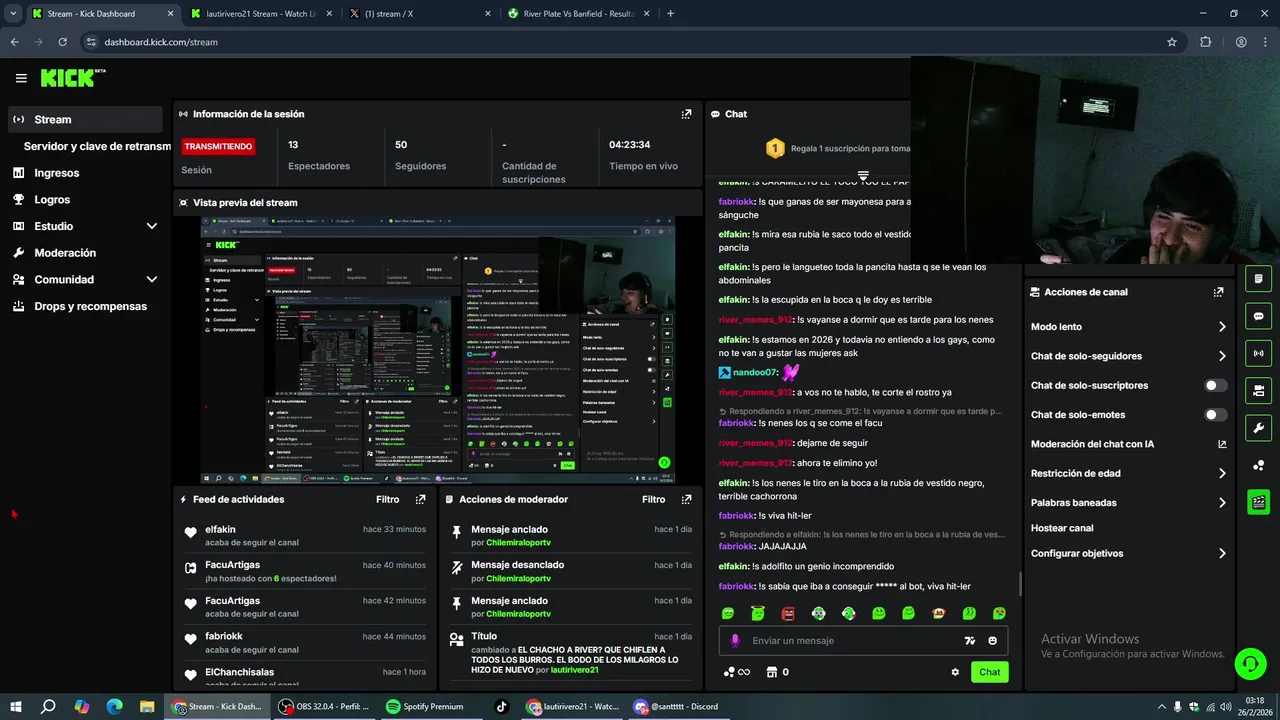Open the translate icon in the message box
Image resolution: width=1280 pixels, height=720 pixels.
969,641
